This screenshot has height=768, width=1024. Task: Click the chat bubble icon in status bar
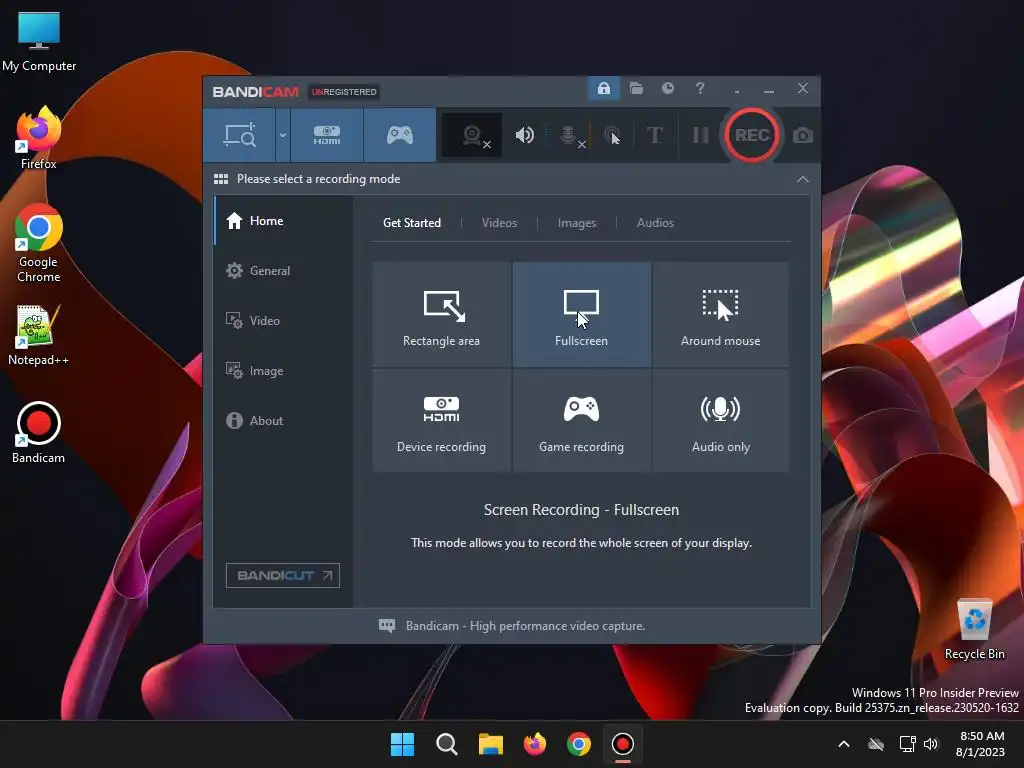(387, 626)
